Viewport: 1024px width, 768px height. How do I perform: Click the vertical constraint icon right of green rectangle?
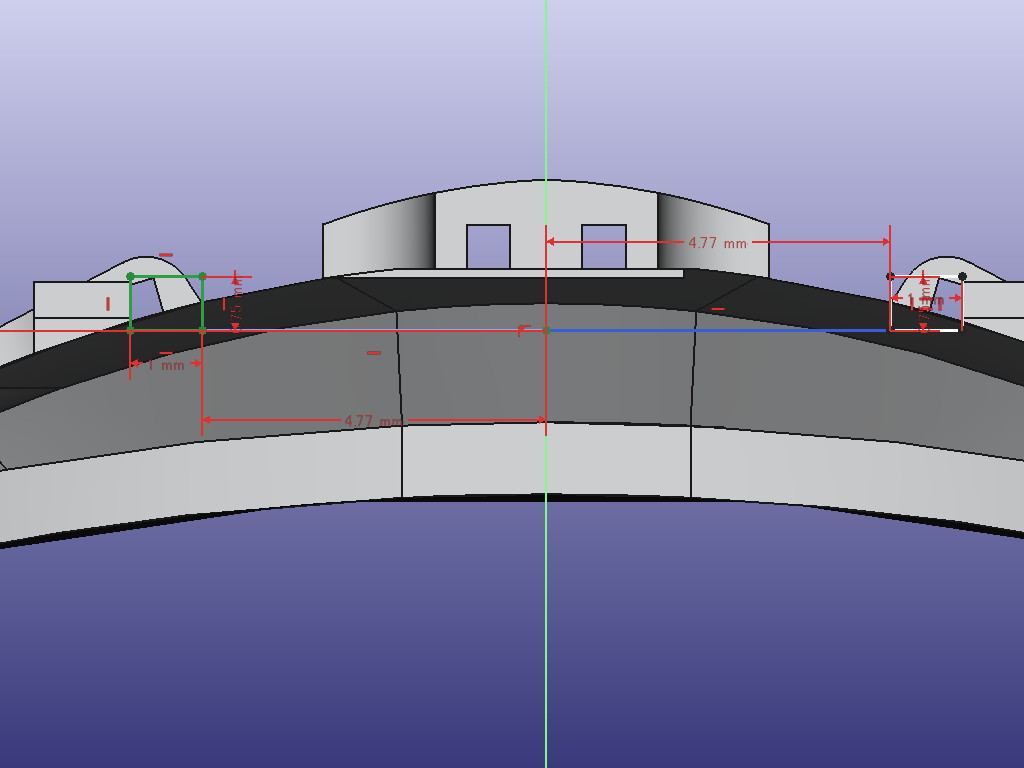click(224, 303)
